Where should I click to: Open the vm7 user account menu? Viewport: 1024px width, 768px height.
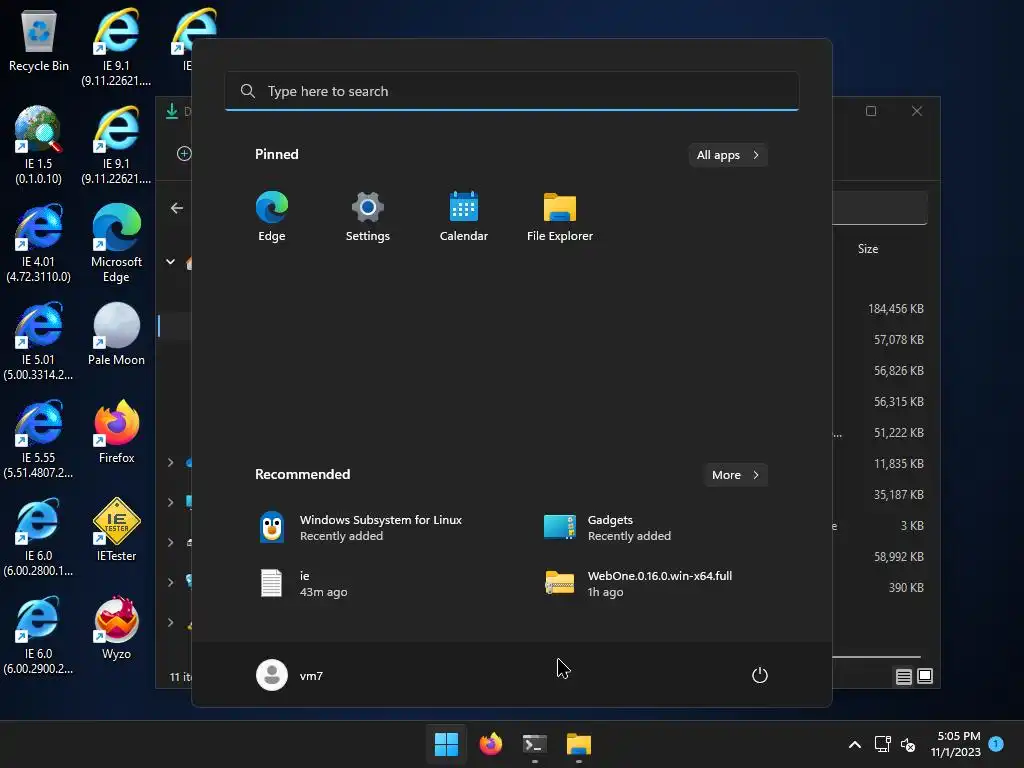[x=290, y=675]
